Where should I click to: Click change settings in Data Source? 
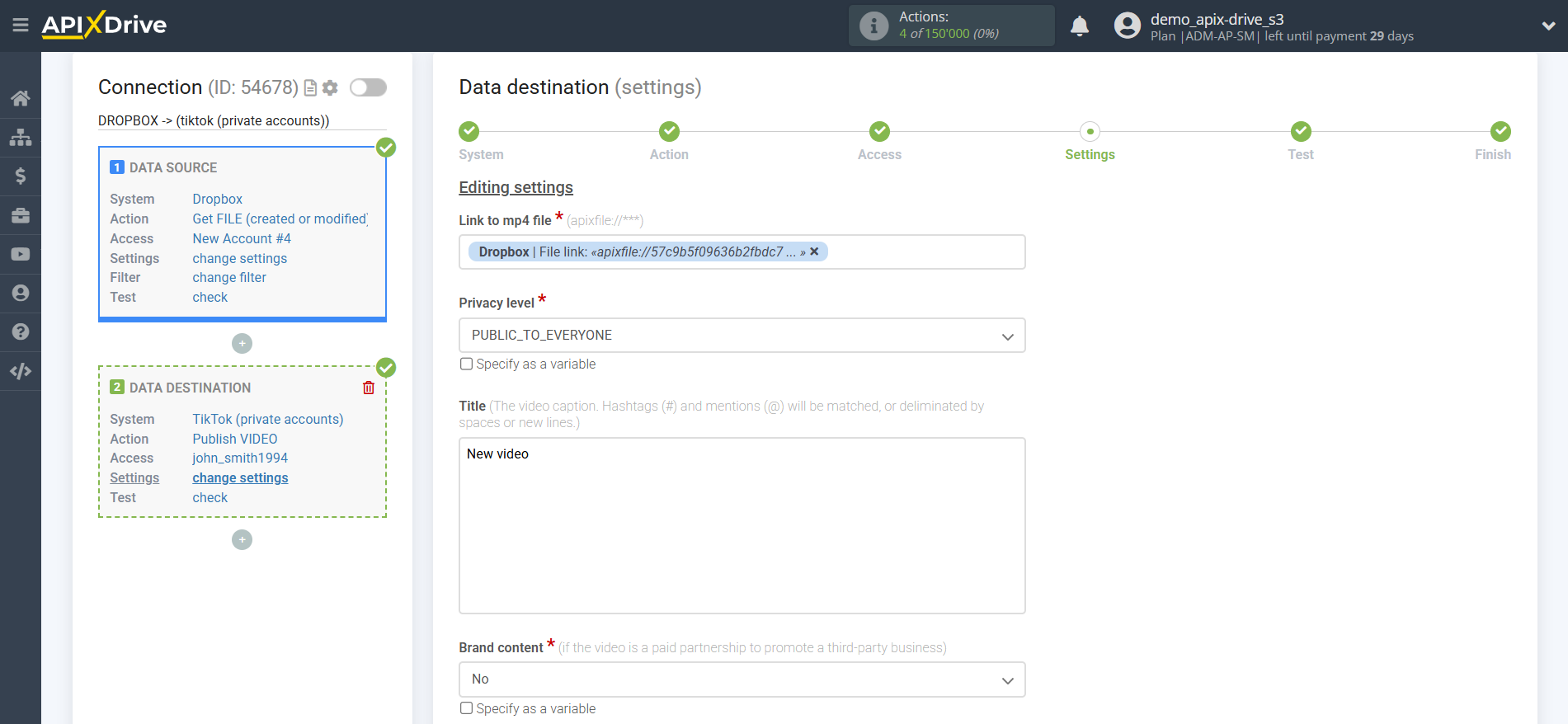click(240, 258)
